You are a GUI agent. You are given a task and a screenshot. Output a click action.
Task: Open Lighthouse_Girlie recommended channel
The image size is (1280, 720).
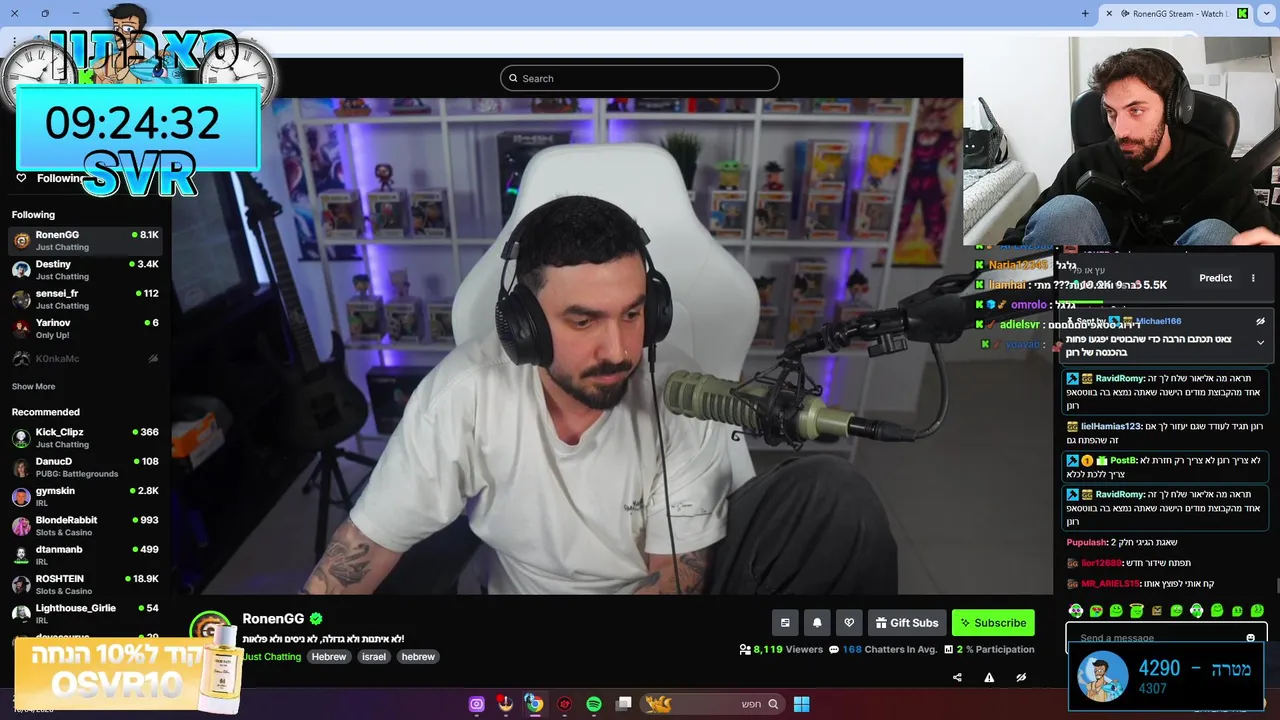[x=85, y=613]
